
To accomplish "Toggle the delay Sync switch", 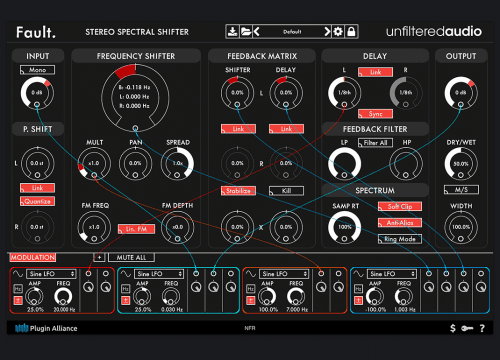I will tap(375, 114).
